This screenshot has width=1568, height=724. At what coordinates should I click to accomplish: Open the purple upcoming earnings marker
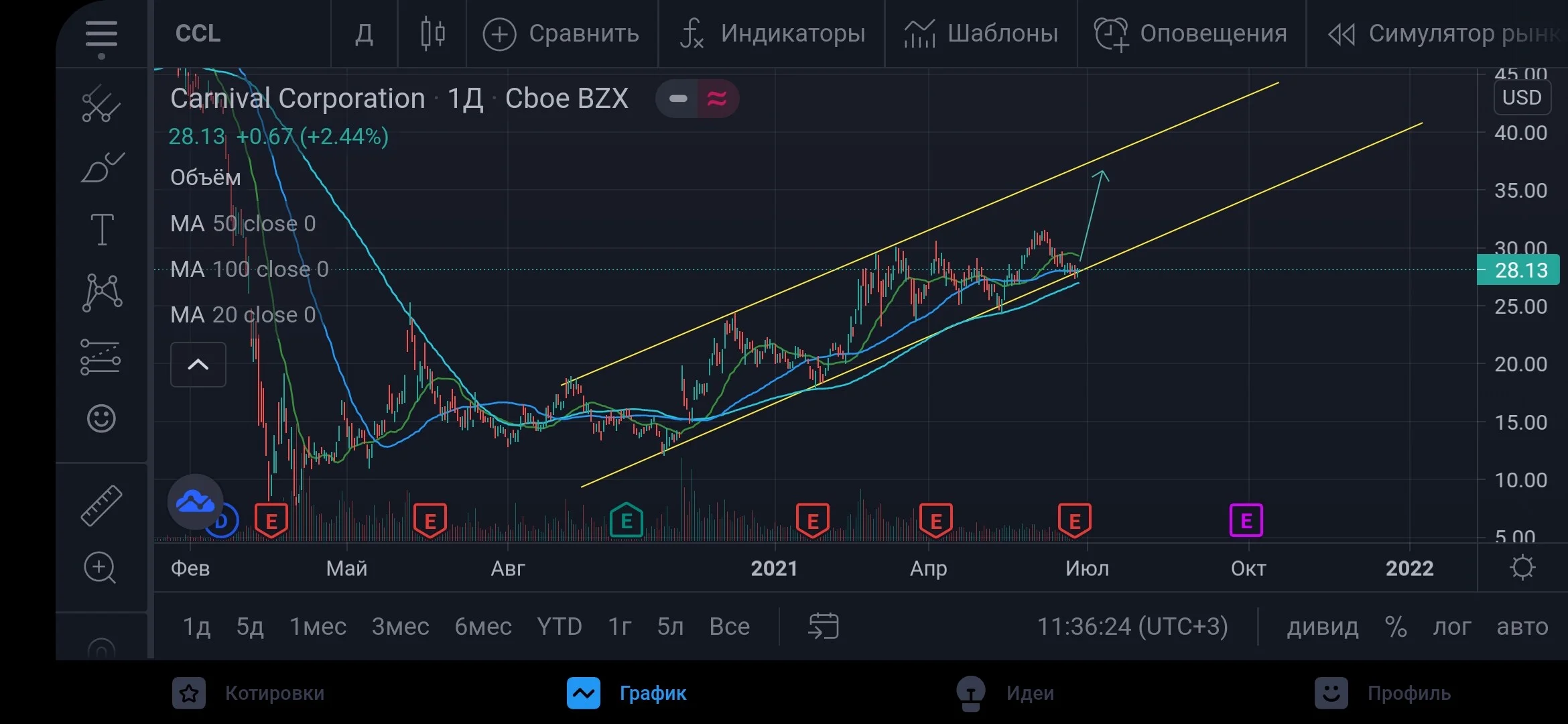[x=1246, y=520]
